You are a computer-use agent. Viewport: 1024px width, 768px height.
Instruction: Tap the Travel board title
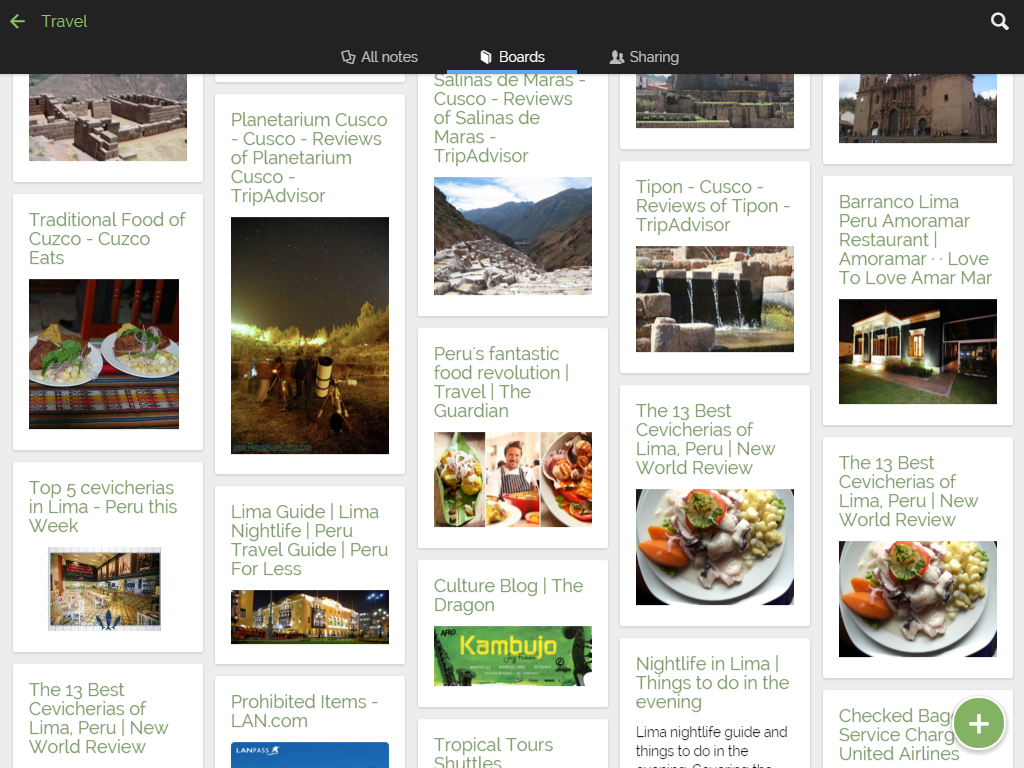tap(64, 21)
